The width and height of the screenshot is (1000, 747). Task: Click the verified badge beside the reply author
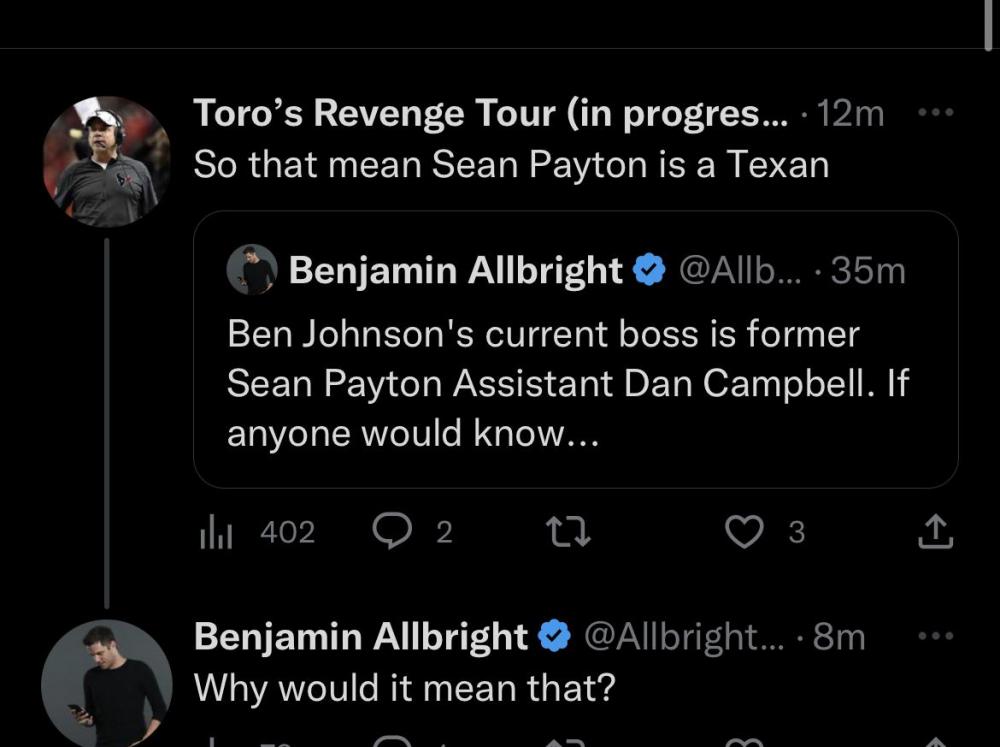(x=555, y=636)
